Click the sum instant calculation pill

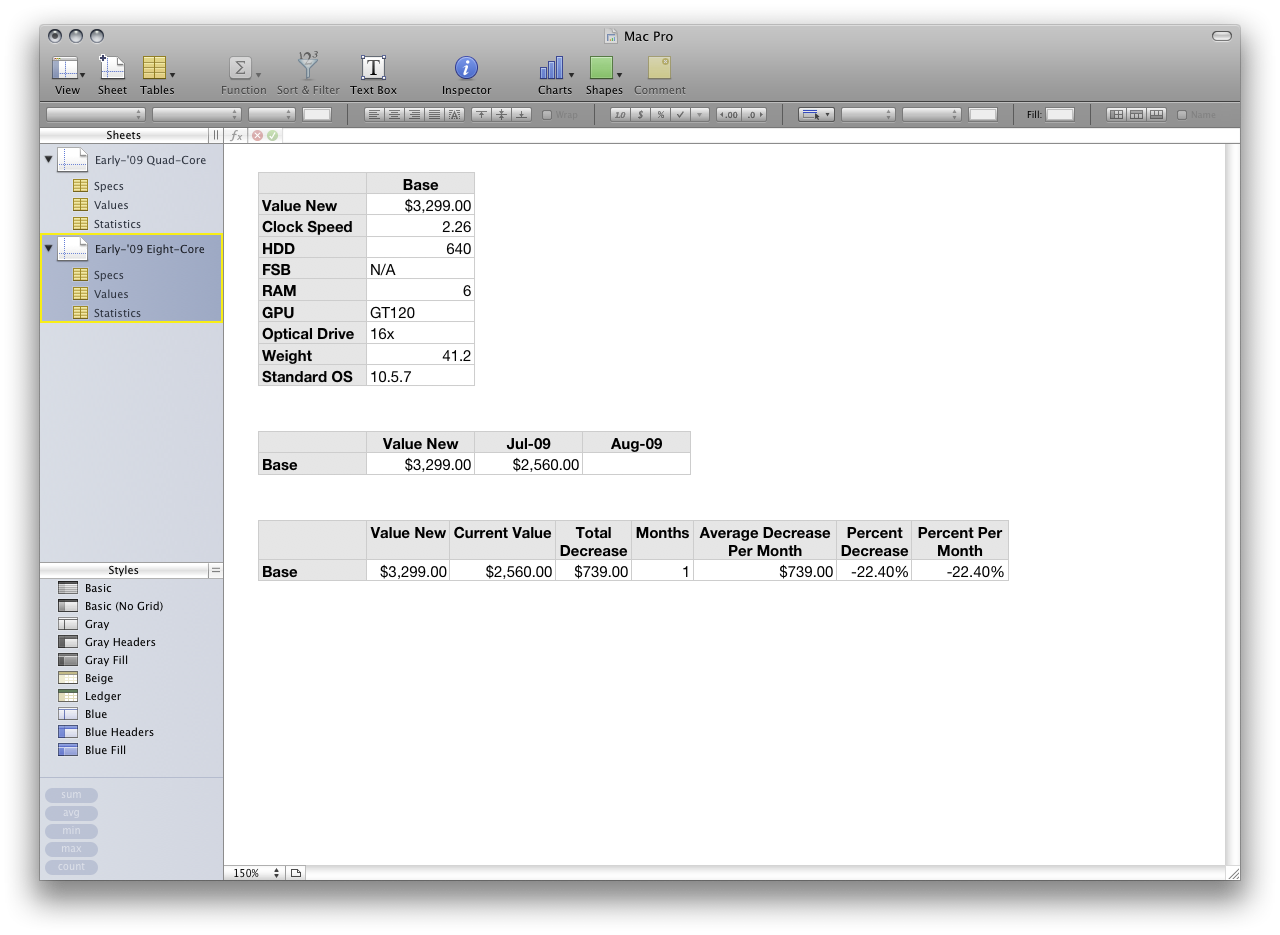71,795
